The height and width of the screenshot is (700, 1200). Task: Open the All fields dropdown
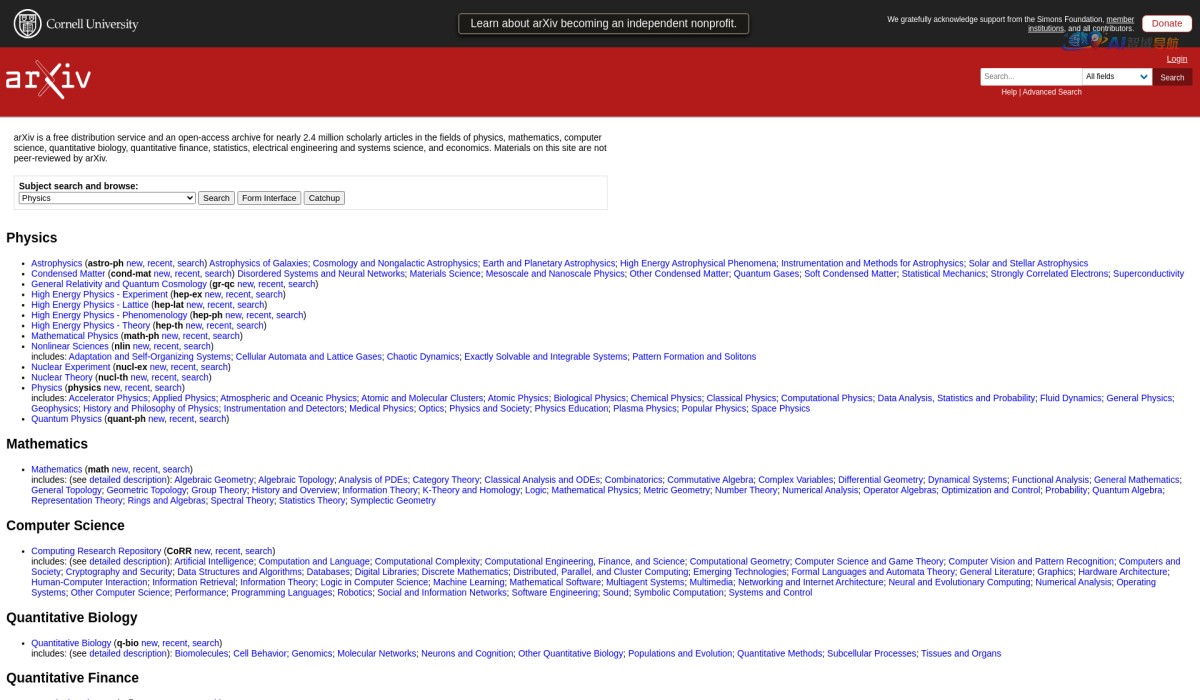(1117, 77)
